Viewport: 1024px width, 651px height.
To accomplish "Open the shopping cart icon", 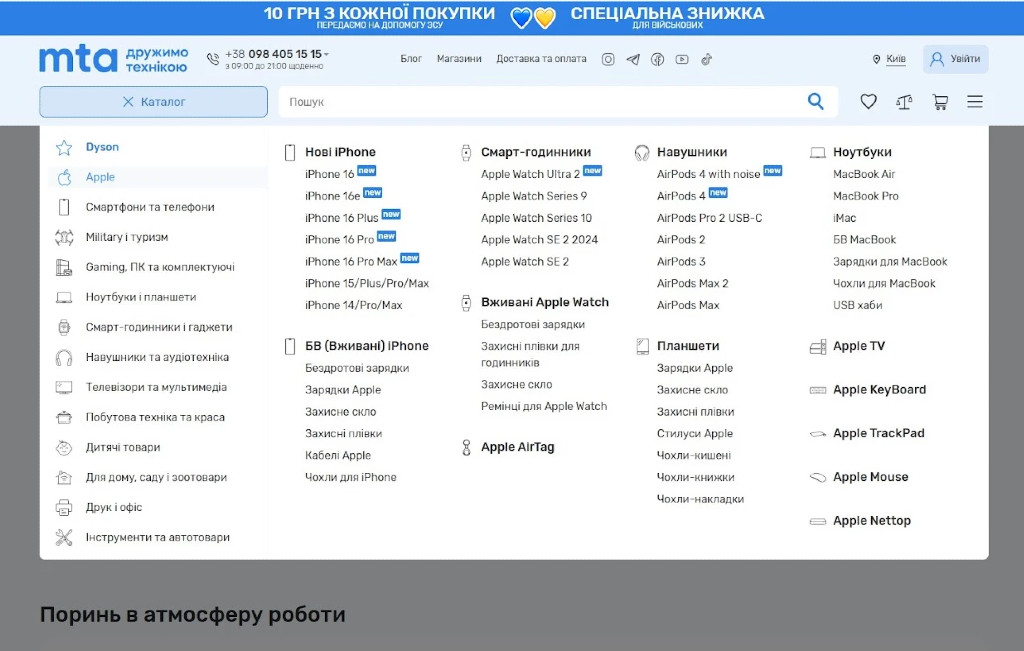I will point(940,102).
